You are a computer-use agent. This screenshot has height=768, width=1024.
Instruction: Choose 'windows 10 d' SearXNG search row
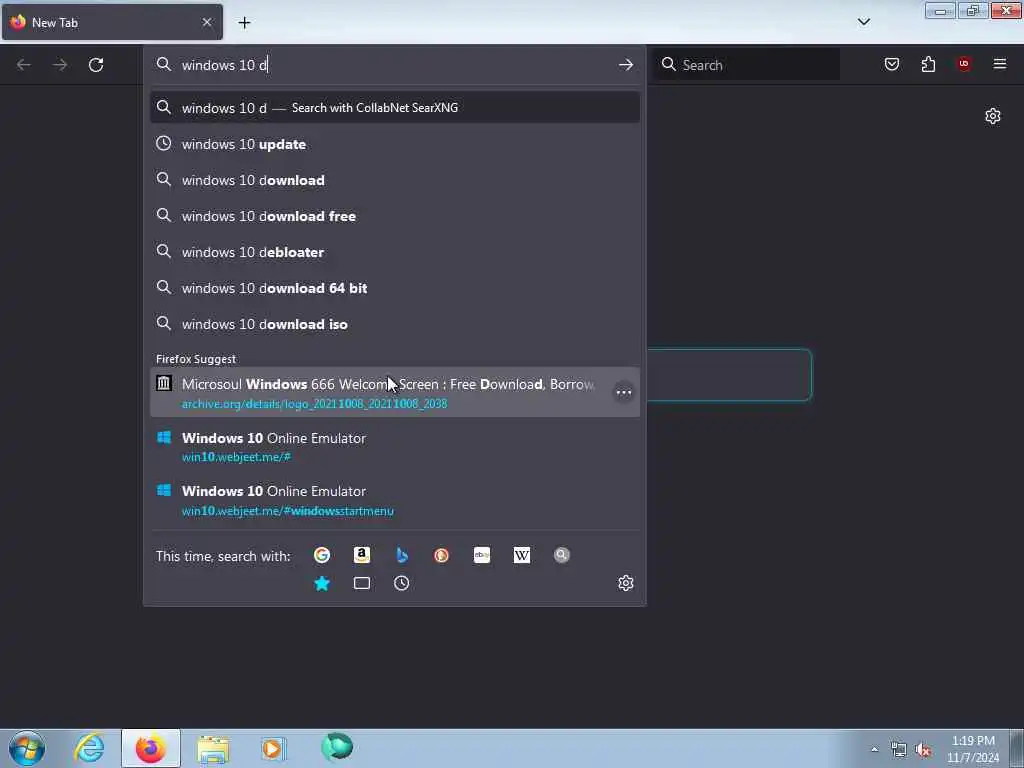[x=395, y=108]
